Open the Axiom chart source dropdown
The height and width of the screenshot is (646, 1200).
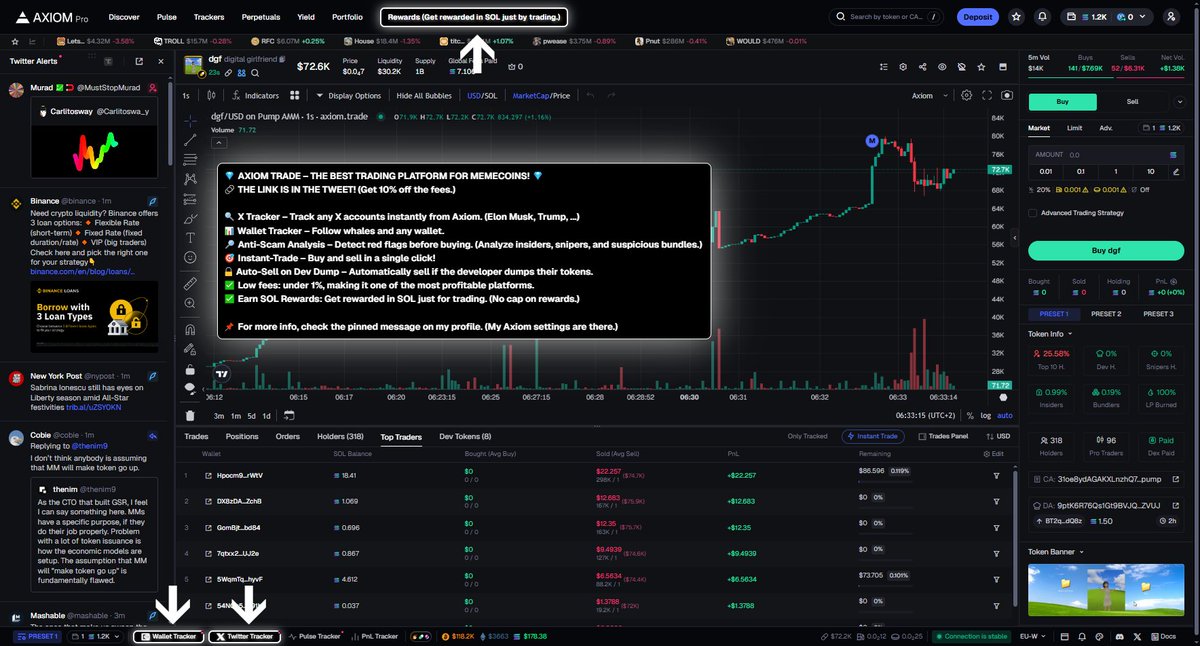[x=928, y=96]
